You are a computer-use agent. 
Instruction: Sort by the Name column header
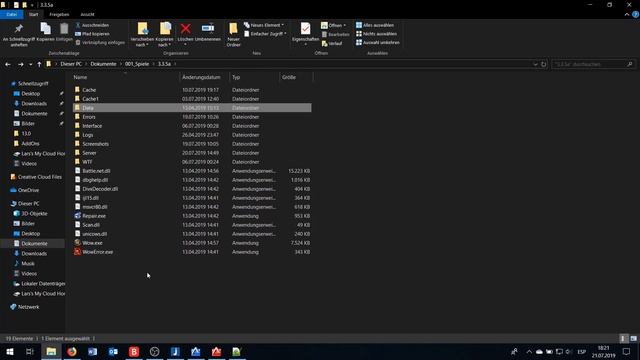click(x=125, y=77)
